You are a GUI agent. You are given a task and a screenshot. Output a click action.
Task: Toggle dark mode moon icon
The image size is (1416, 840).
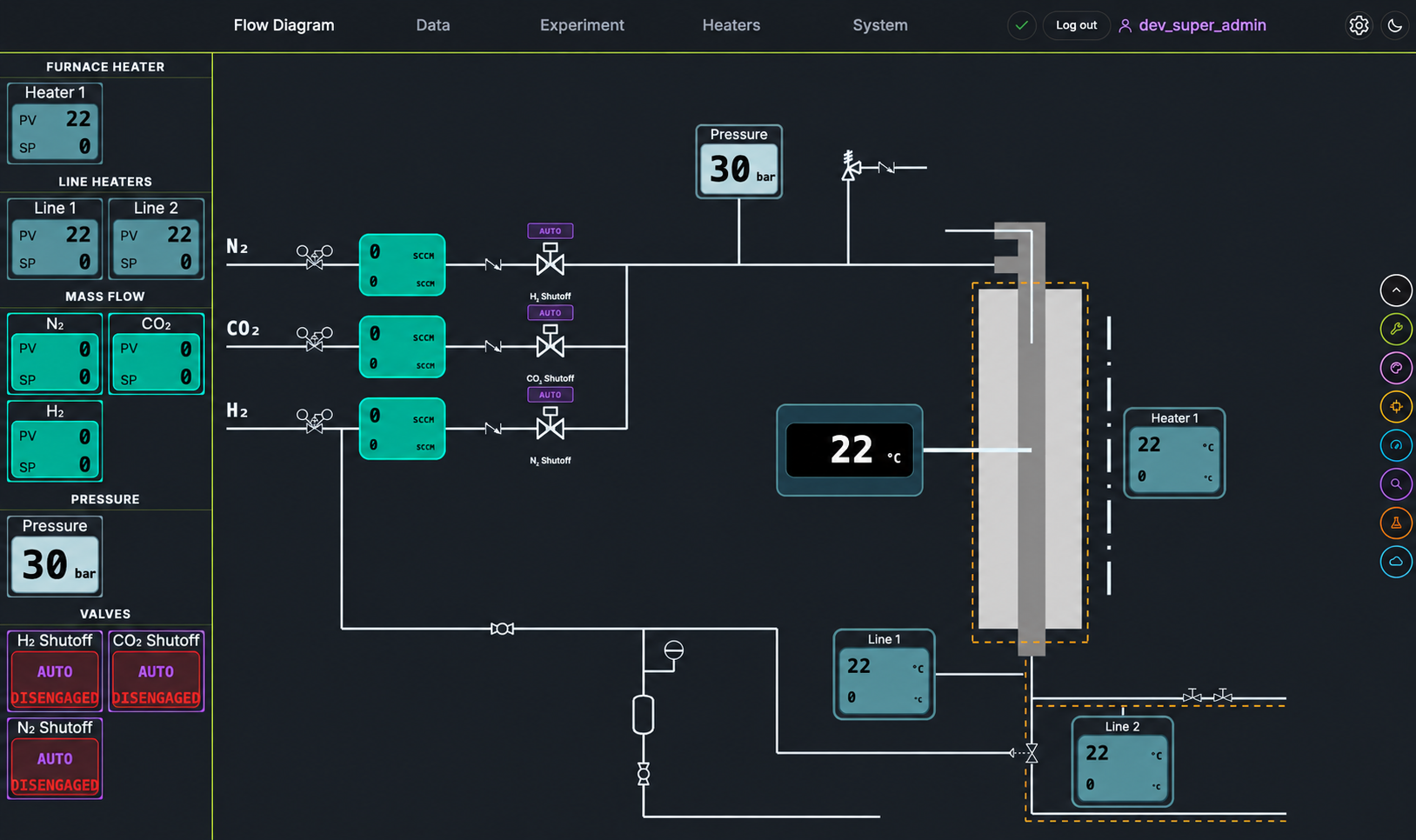click(x=1395, y=25)
